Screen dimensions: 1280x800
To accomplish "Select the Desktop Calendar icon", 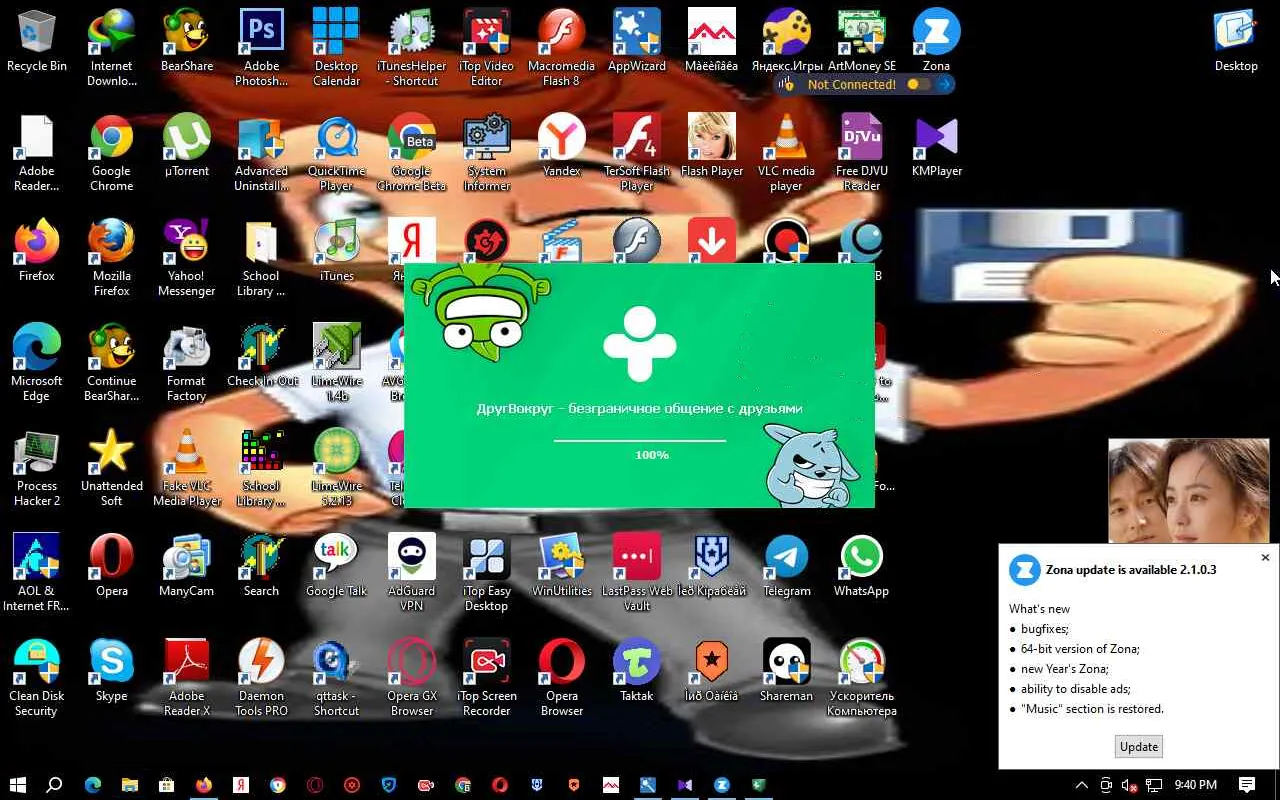I will [336, 48].
